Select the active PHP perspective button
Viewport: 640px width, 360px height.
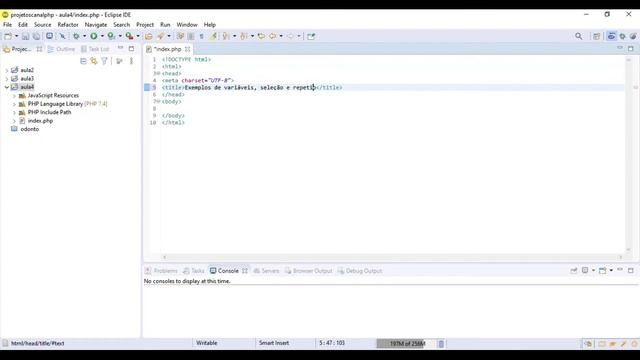tap(611, 36)
